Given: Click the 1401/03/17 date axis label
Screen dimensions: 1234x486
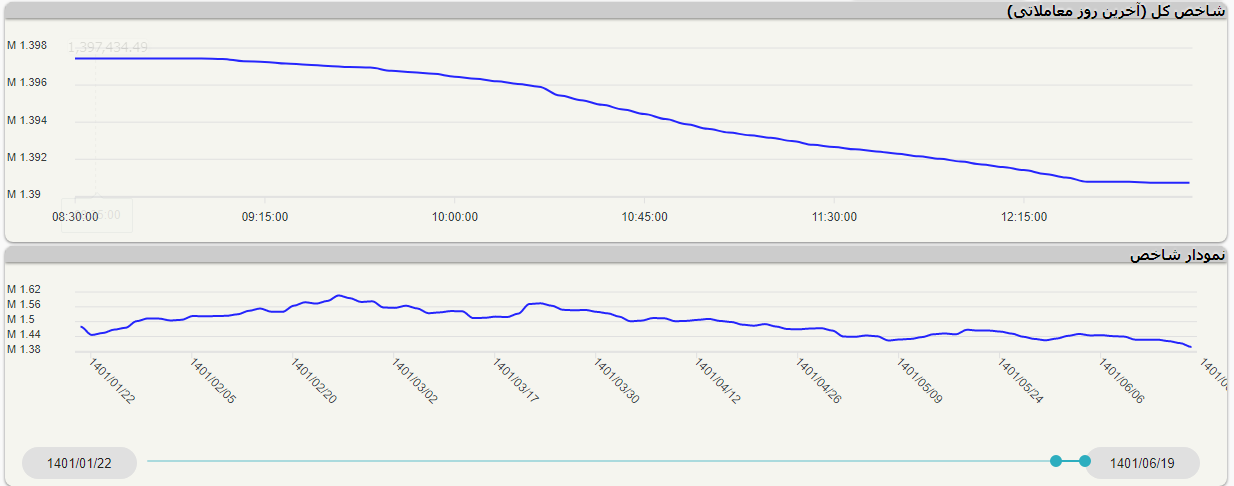Looking at the screenshot, I should point(516,381).
